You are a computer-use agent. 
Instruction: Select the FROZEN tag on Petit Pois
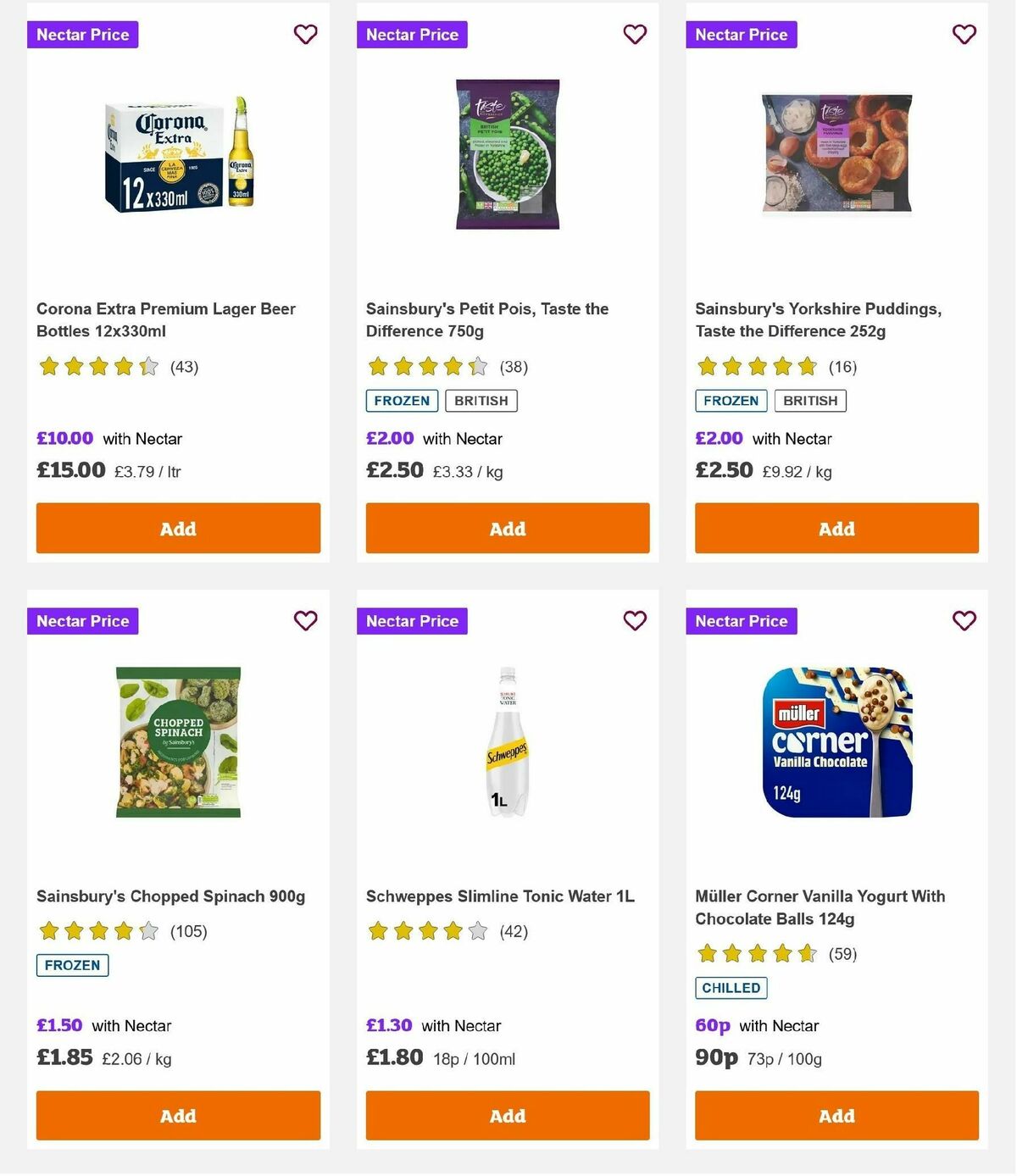click(x=401, y=400)
